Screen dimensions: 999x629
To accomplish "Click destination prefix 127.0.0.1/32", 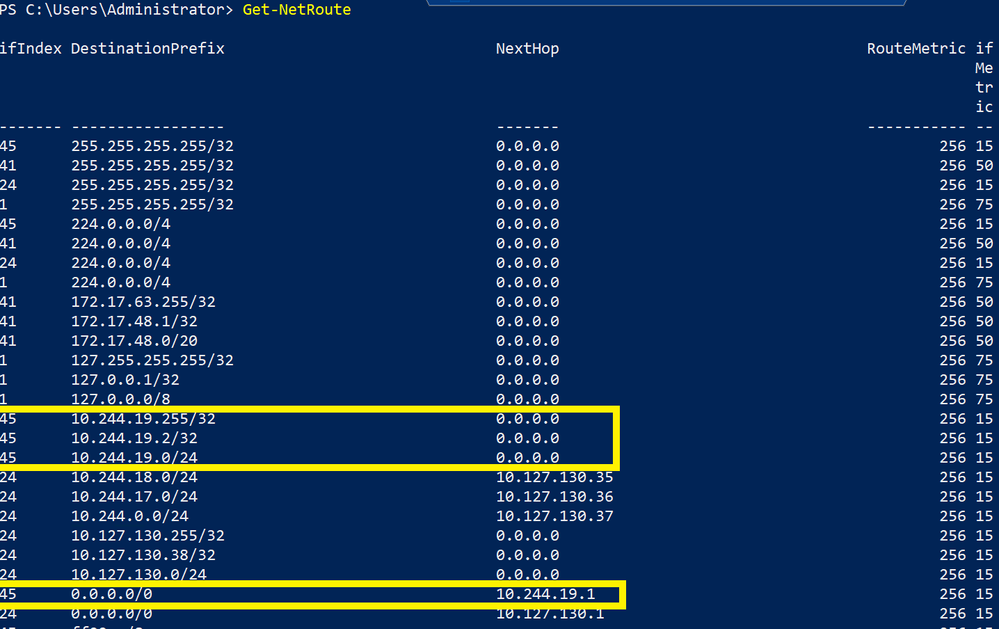I will pos(126,380).
